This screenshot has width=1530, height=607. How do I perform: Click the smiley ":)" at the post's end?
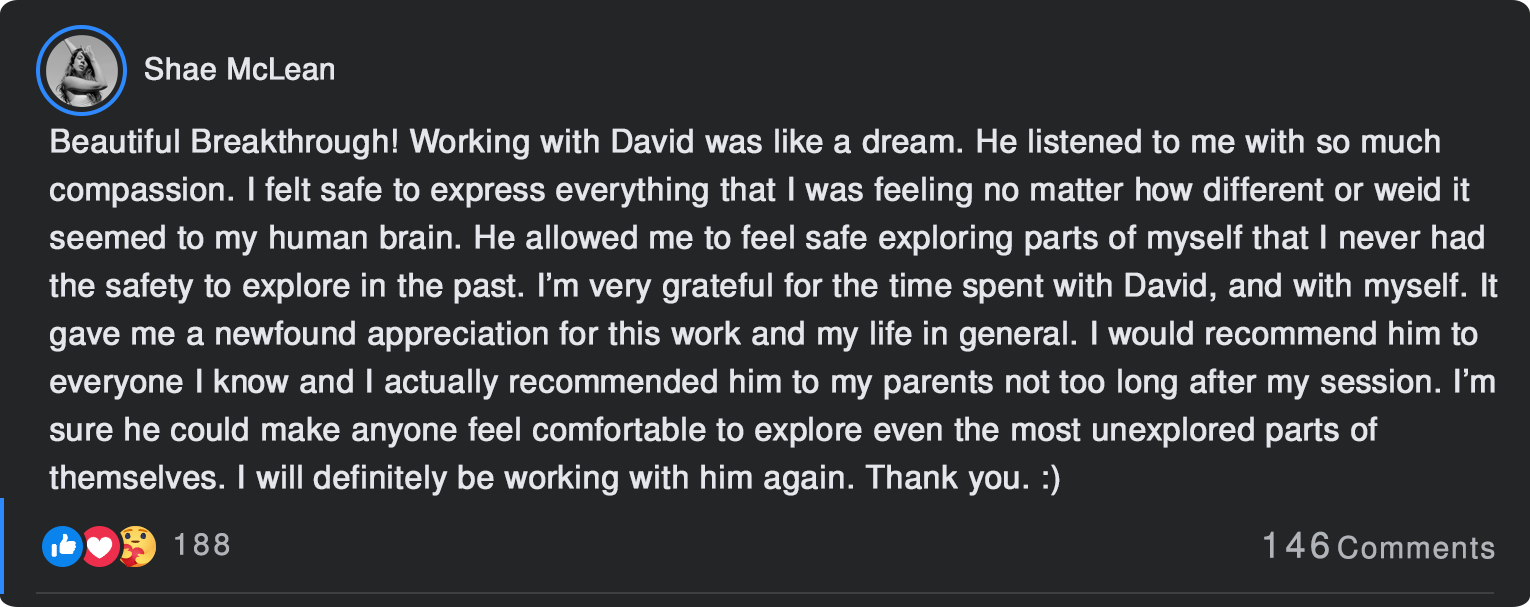pyautogui.click(x=1050, y=478)
